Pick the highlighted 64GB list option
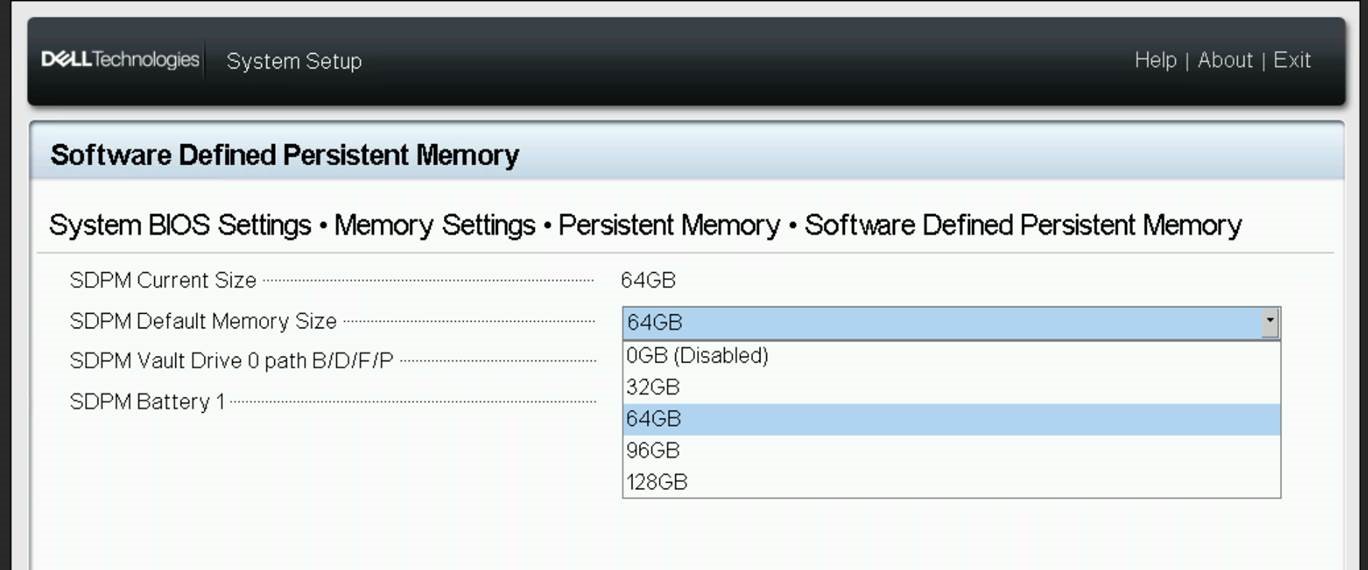This screenshot has height=570, width=1368. pyautogui.click(x=653, y=419)
